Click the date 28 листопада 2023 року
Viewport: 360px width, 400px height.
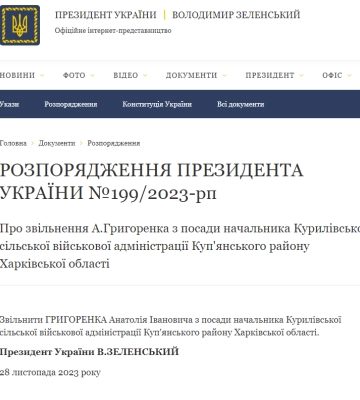coord(50,372)
